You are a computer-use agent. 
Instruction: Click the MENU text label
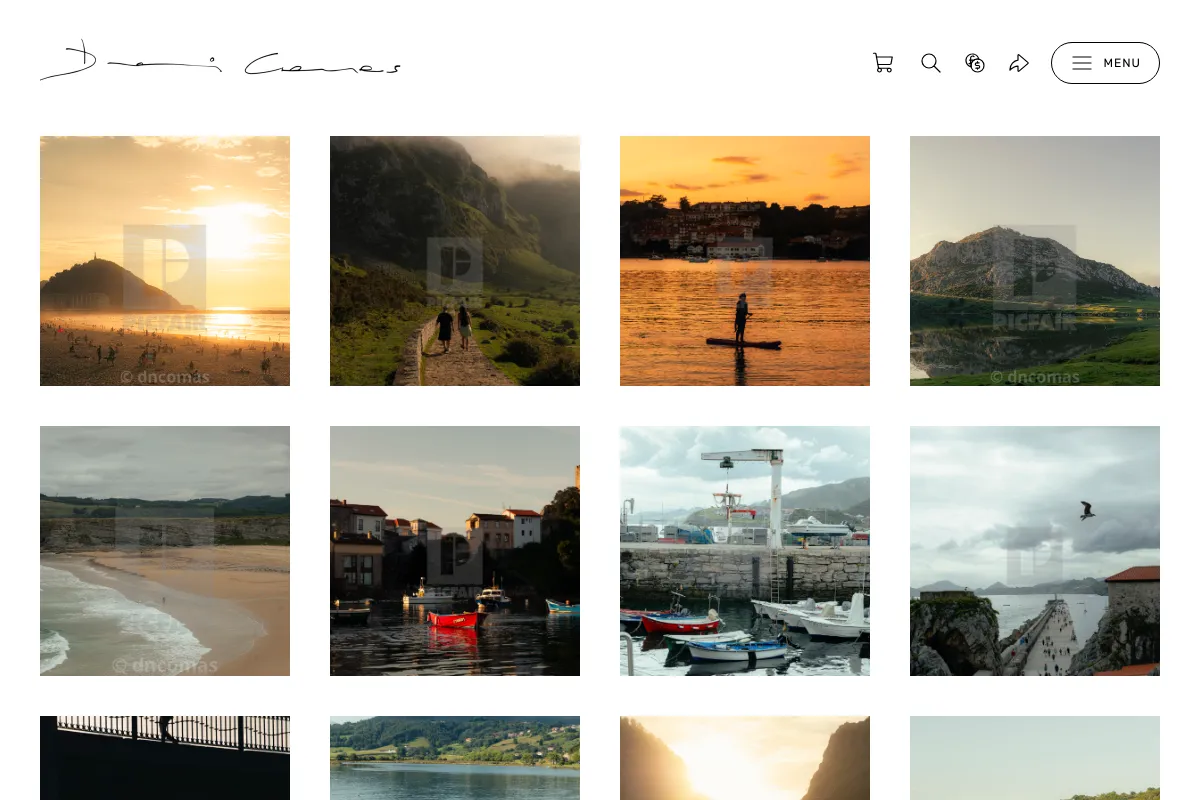1122,63
